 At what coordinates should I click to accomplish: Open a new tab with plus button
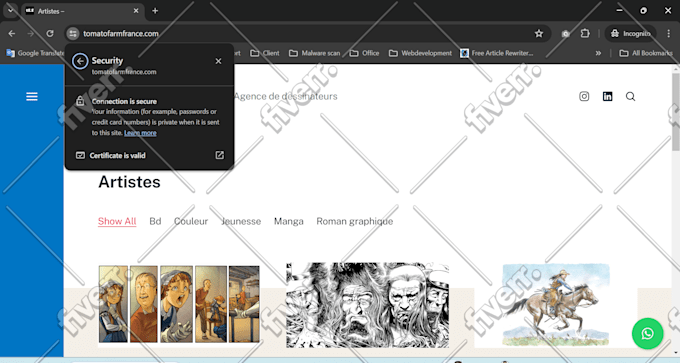click(x=155, y=11)
